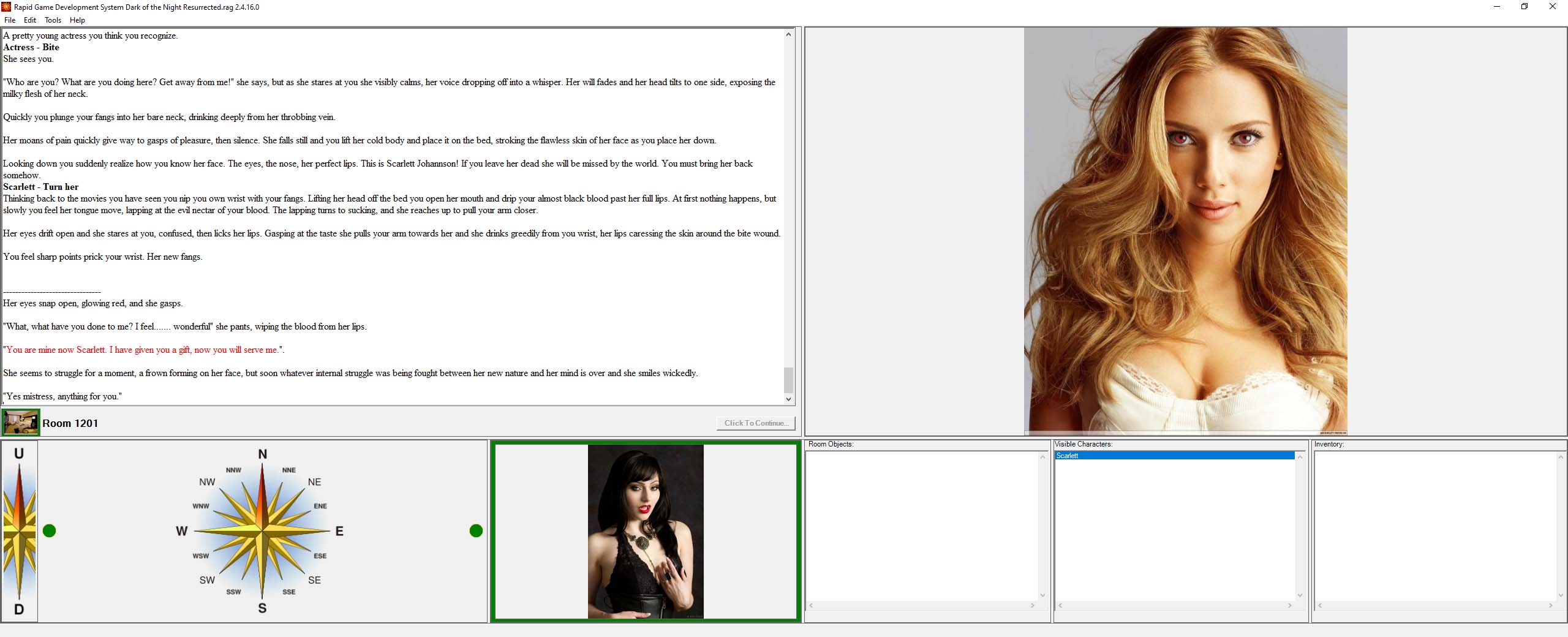This screenshot has height=637, width=1568.
Task: Click the NW compass direction
Action: 207,482
